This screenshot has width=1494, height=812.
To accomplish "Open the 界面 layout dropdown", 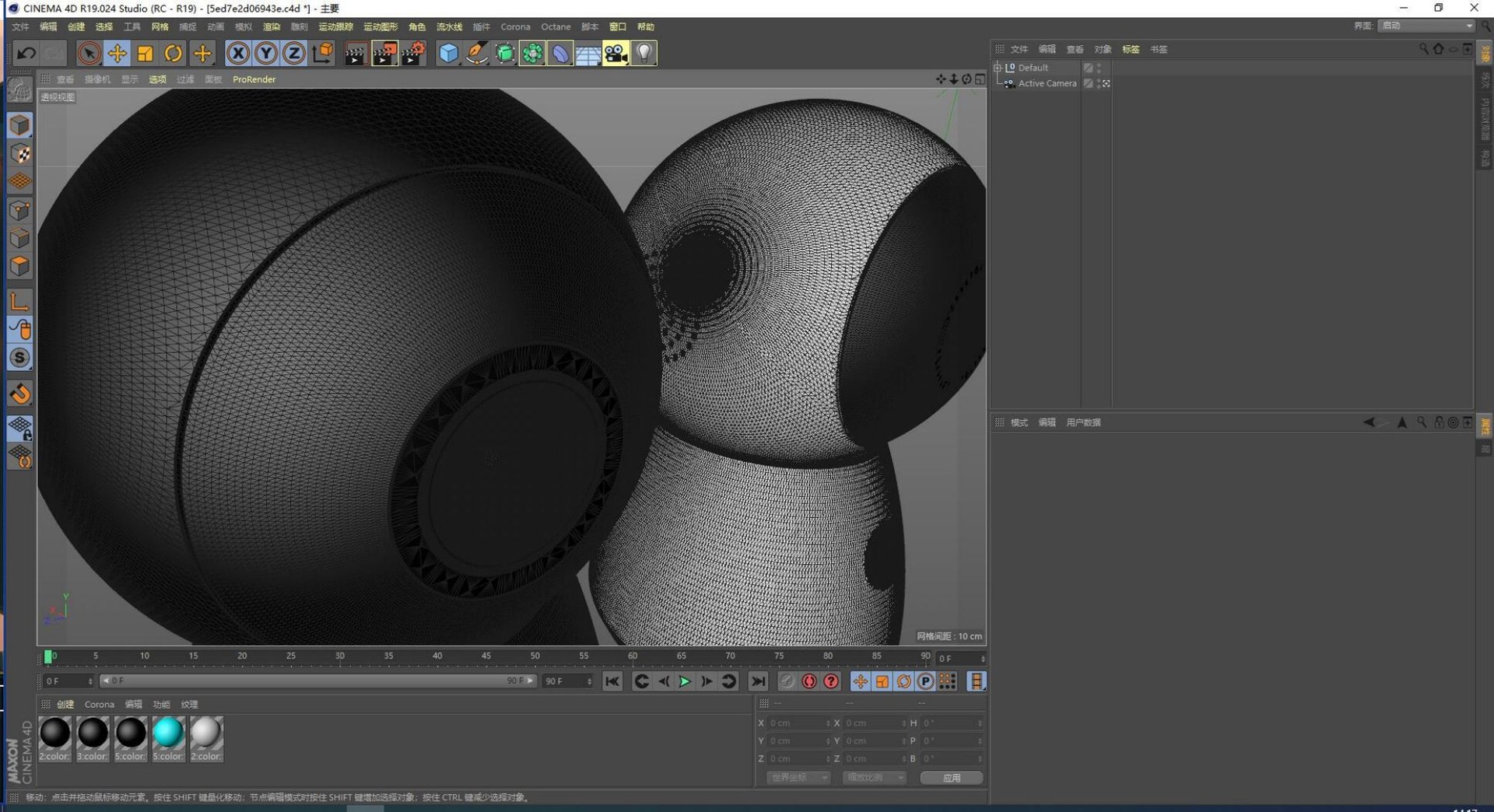I will click(x=1426, y=26).
